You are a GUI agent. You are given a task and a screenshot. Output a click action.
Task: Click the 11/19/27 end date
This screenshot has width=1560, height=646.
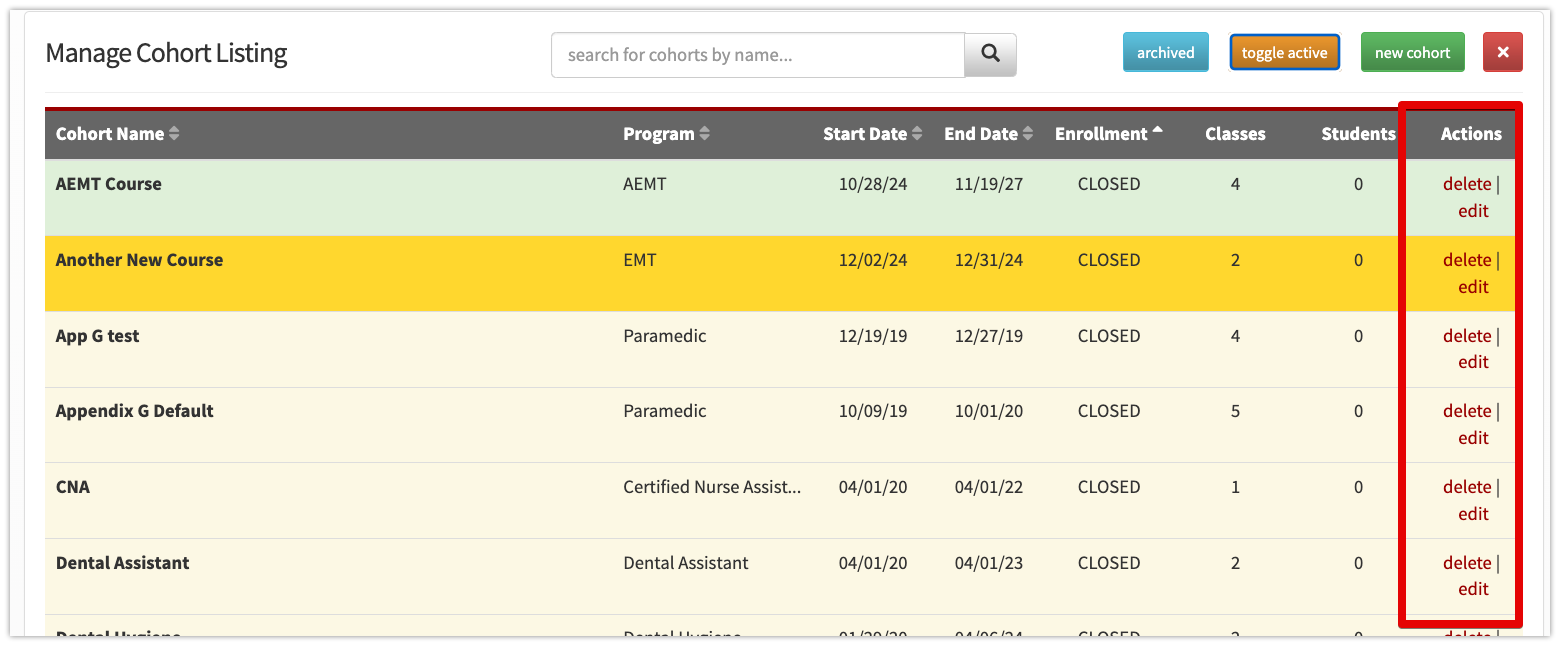[x=989, y=184]
